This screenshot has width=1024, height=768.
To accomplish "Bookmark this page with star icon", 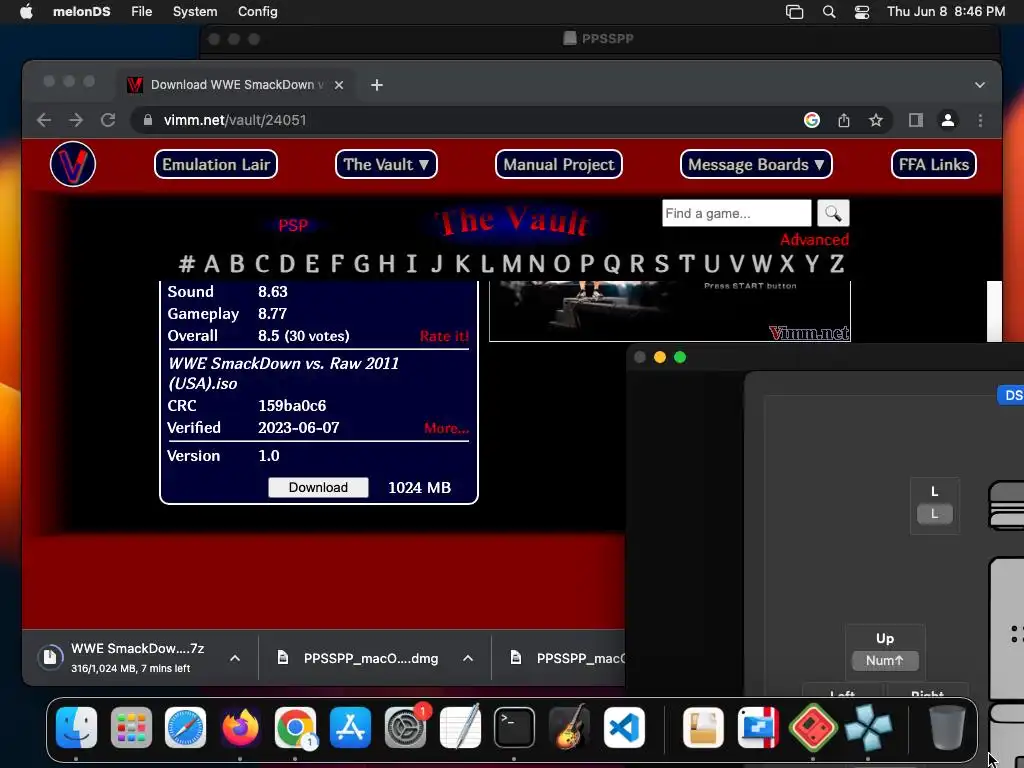I will (876, 120).
